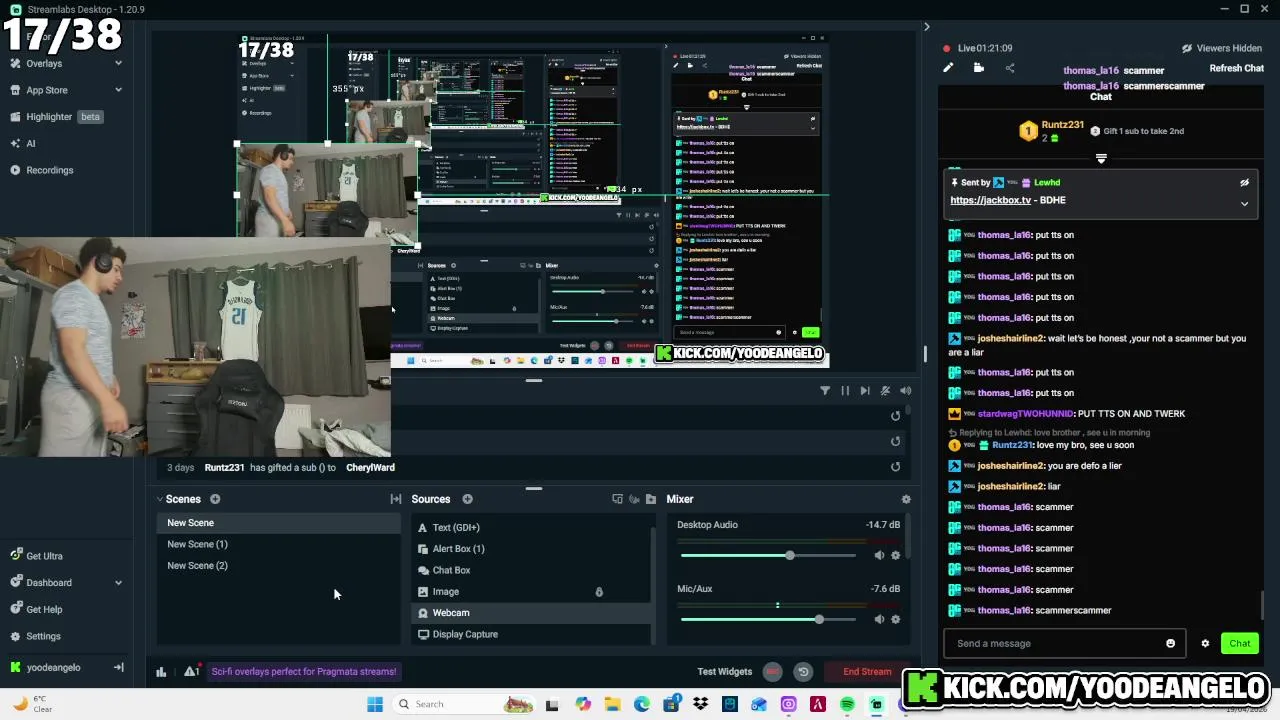The width and height of the screenshot is (1280, 720).
Task: Click the End Stream button
Action: 867,672
